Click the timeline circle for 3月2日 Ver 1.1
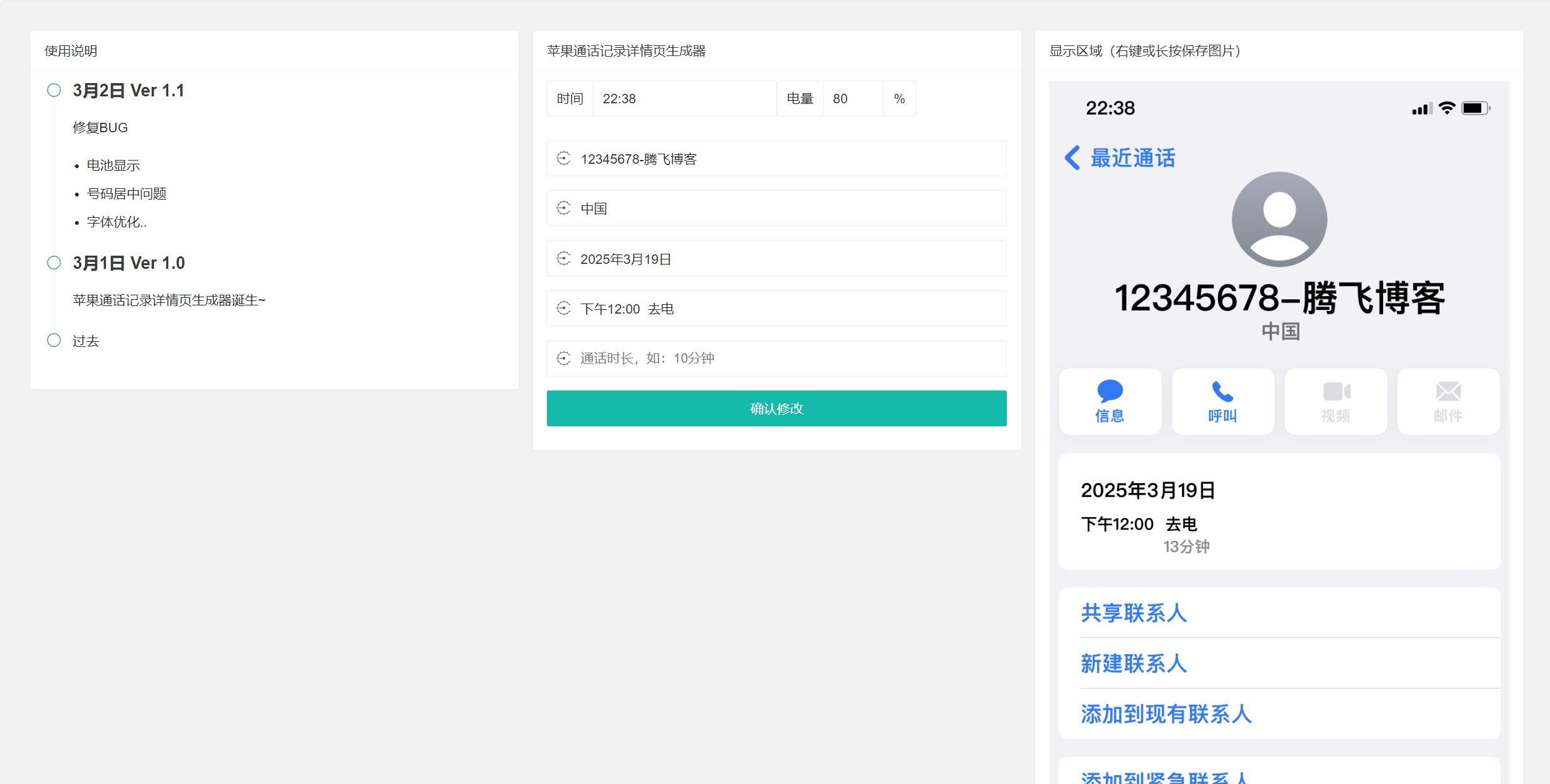1550x784 pixels. 54,90
